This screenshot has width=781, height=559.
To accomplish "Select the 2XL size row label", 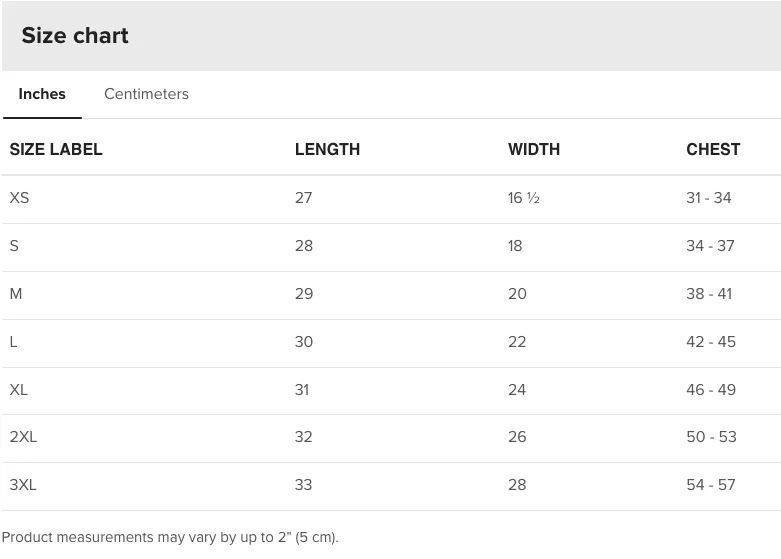I will 23,436.
